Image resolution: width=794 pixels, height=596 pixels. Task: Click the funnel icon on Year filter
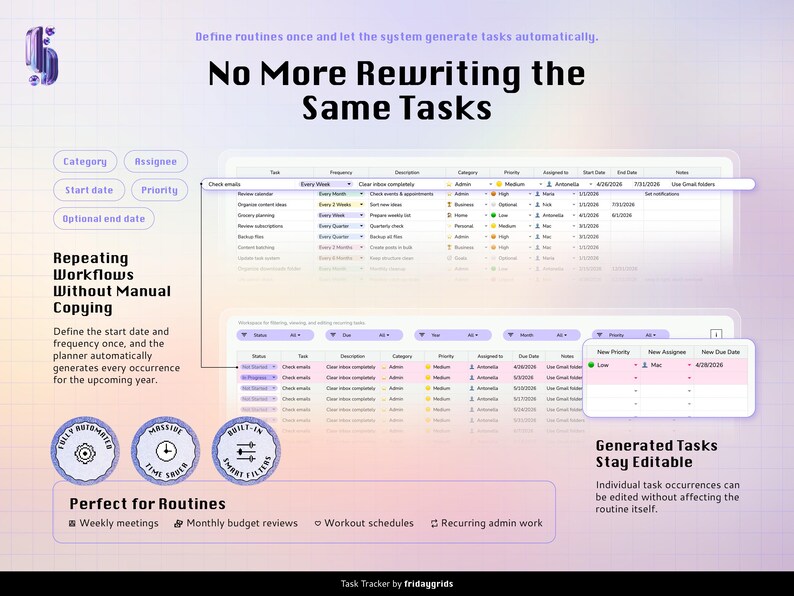tap(422, 335)
